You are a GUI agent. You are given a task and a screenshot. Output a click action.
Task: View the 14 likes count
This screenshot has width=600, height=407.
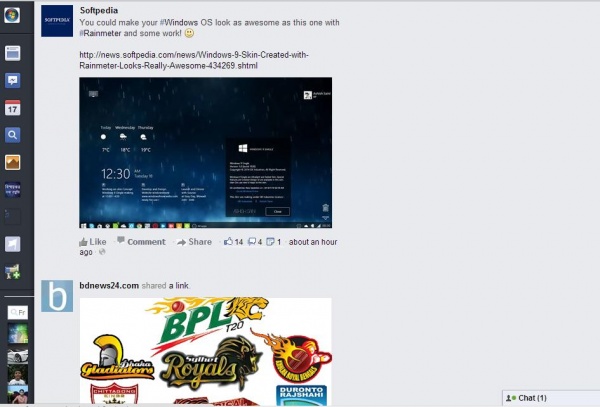[233, 242]
